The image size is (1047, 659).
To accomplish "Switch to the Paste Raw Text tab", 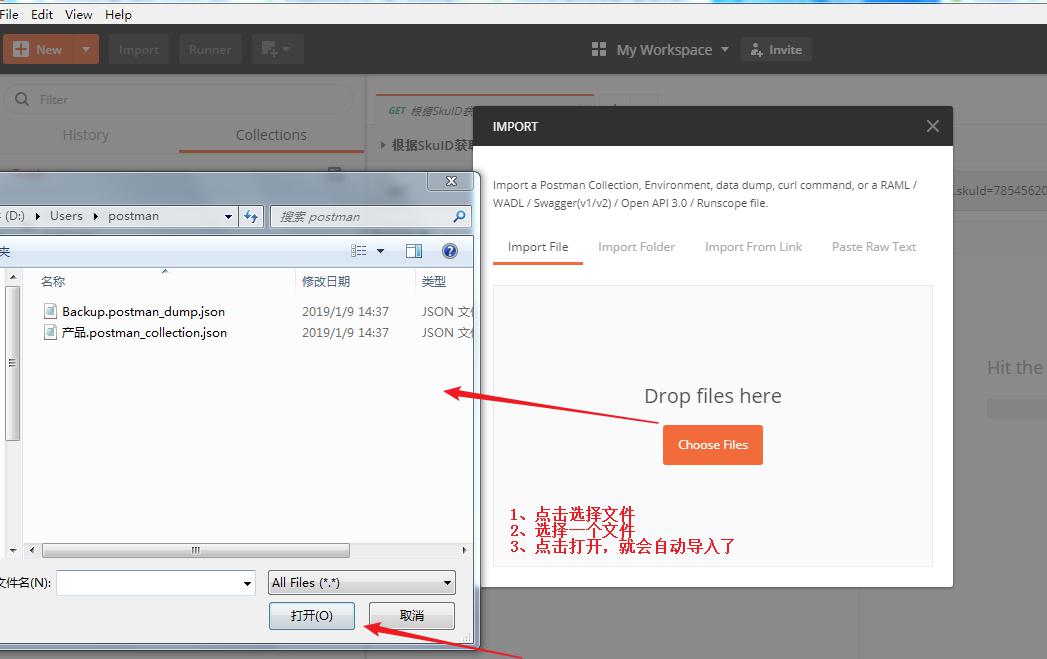I will point(873,247).
